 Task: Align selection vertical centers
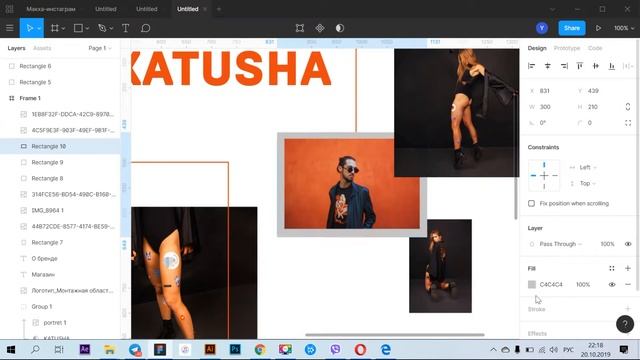(596, 66)
